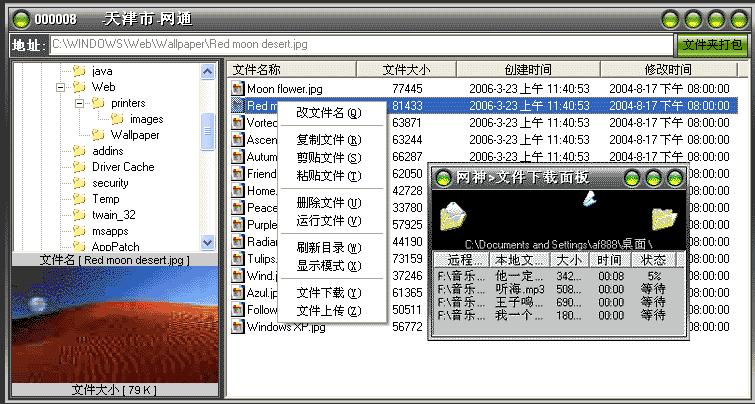Viewport: 755px width, 404px height.
Task: Click the folder tree scroll down arrow
Action: coord(208,242)
